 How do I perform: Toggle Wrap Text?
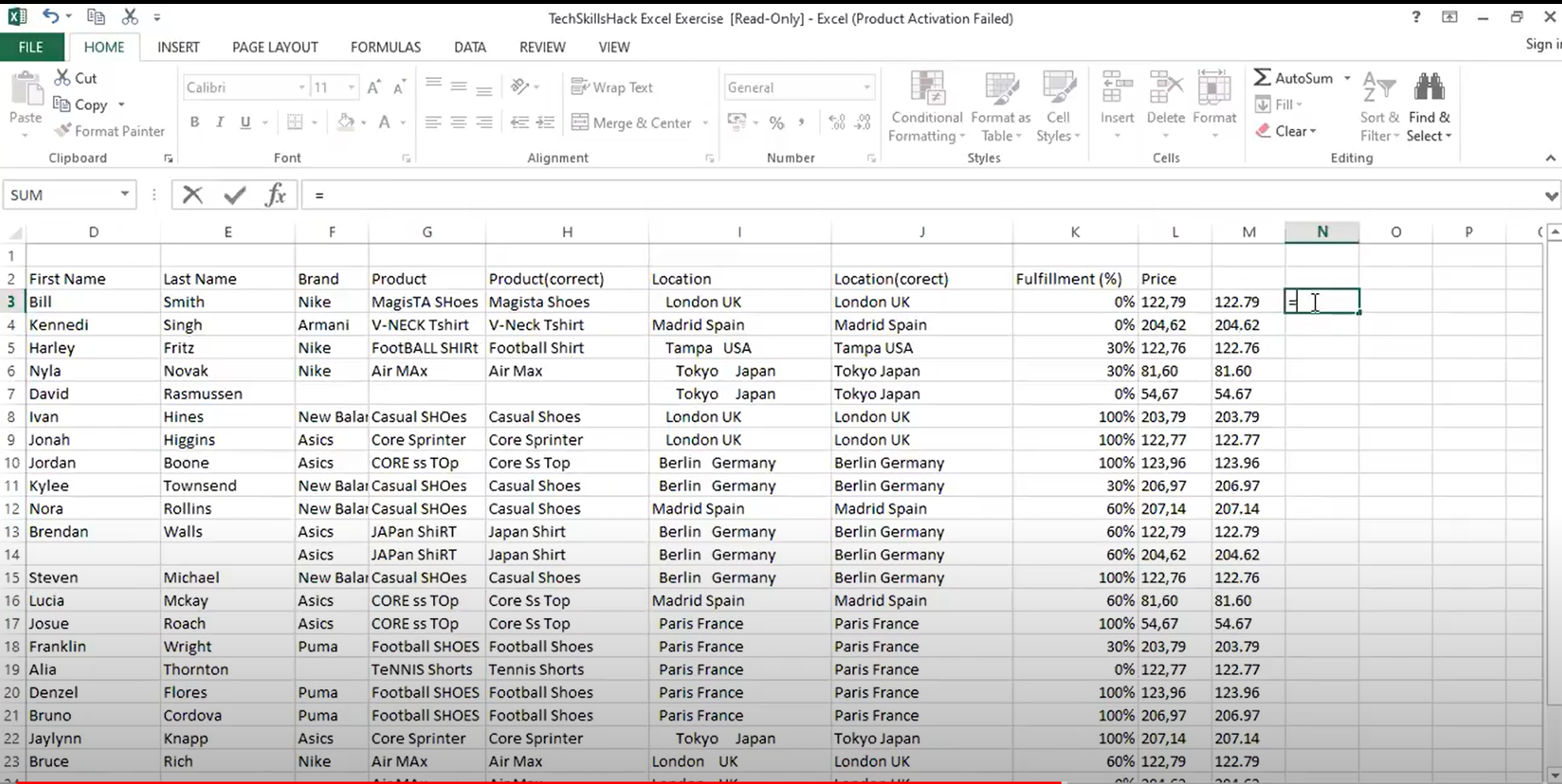click(612, 87)
